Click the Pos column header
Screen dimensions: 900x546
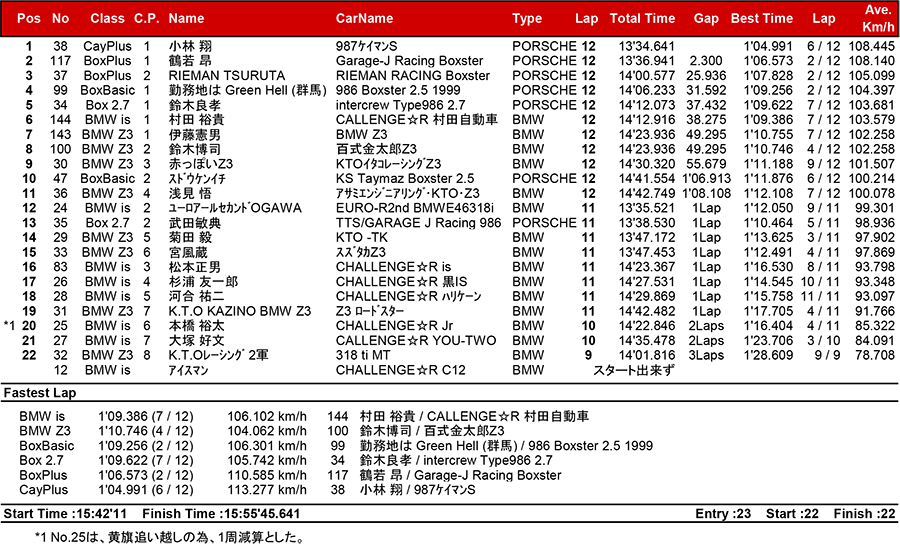click(x=29, y=18)
